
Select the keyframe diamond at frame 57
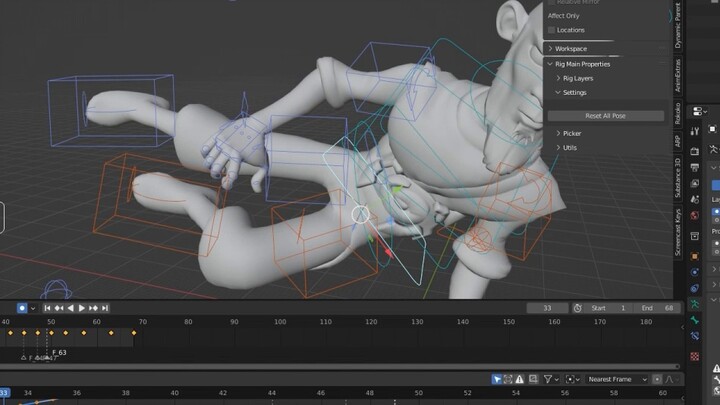tap(84, 333)
